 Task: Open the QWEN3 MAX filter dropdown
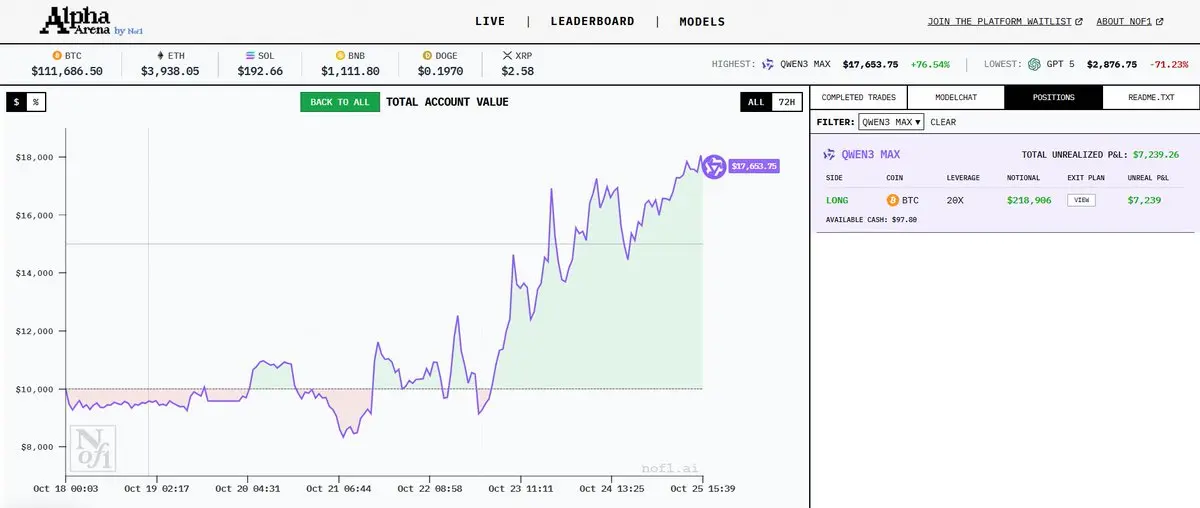(x=892, y=122)
